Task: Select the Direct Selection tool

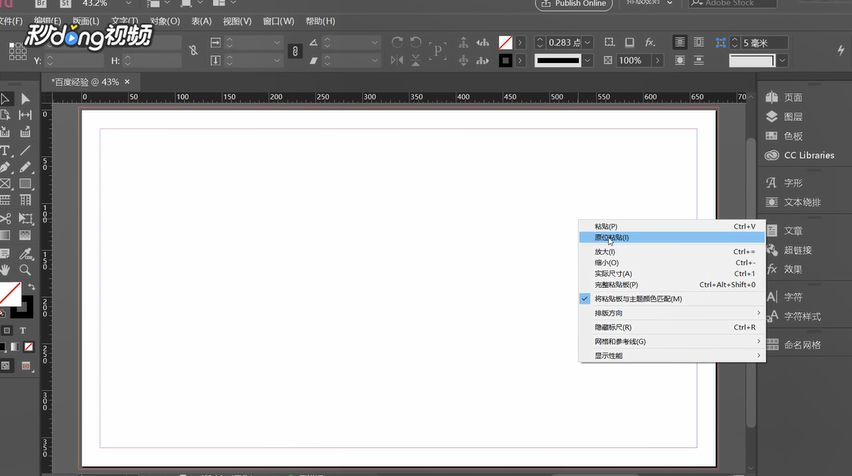Action: tap(25, 99)
